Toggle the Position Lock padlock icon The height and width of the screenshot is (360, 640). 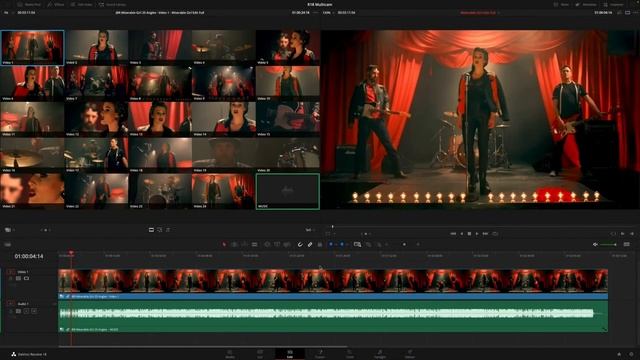tap(320, 244)
